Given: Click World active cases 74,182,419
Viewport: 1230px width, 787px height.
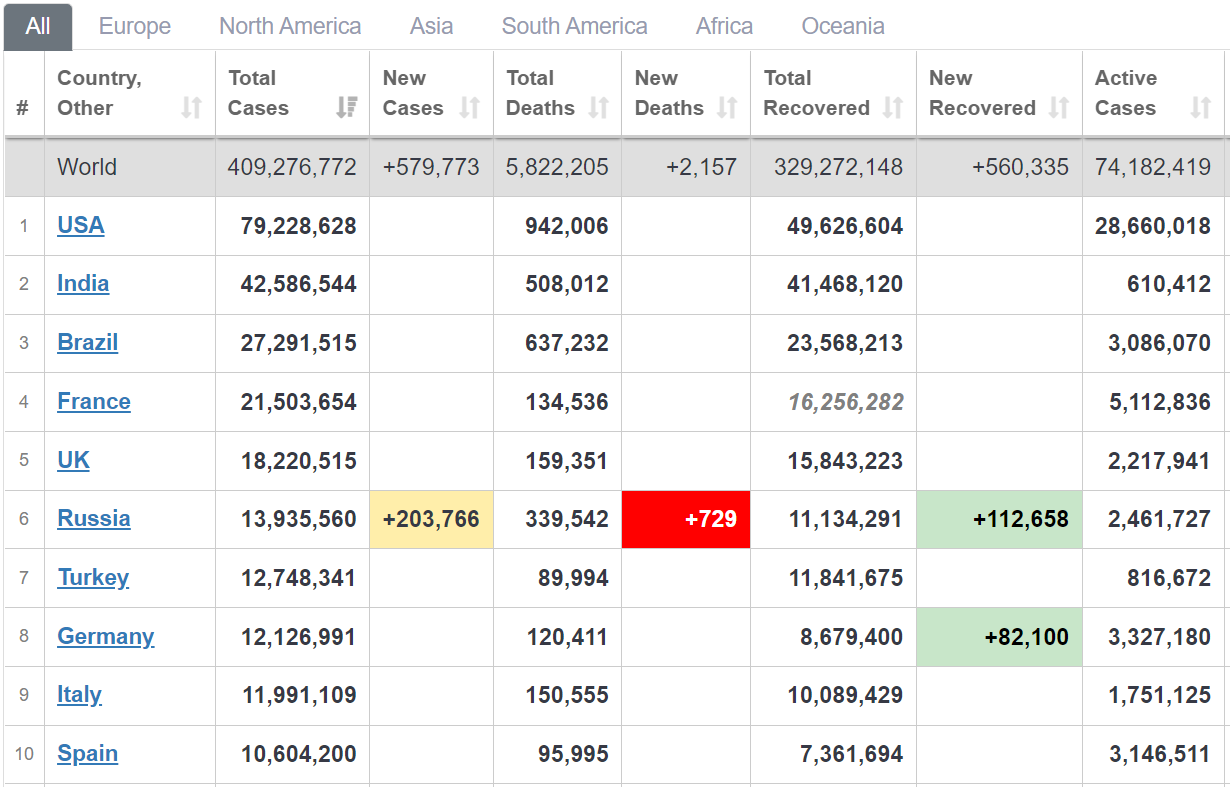Looking at the screenshot, I should 1153,168.
